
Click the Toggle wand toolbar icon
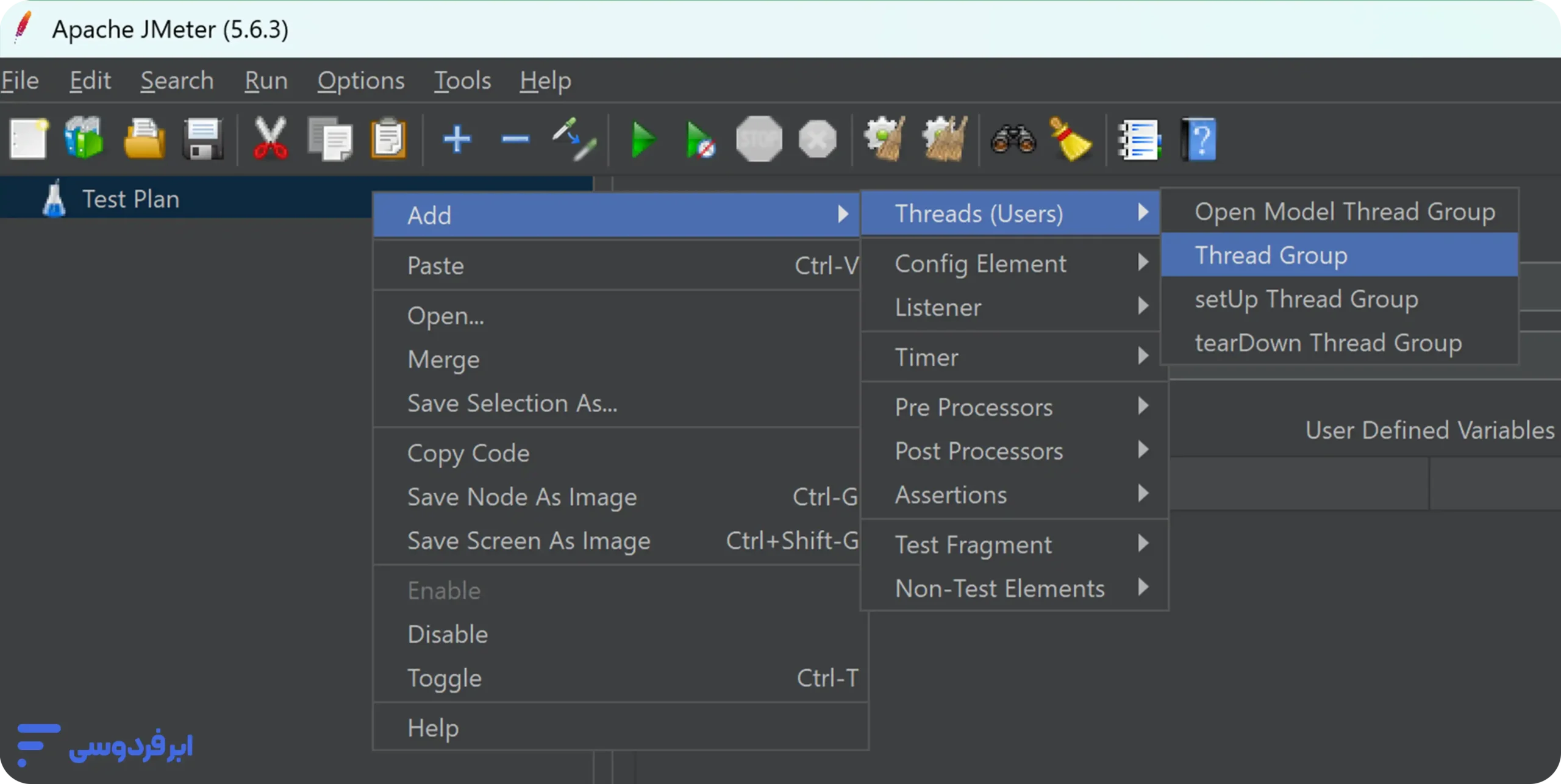click(x=573, y=139)
